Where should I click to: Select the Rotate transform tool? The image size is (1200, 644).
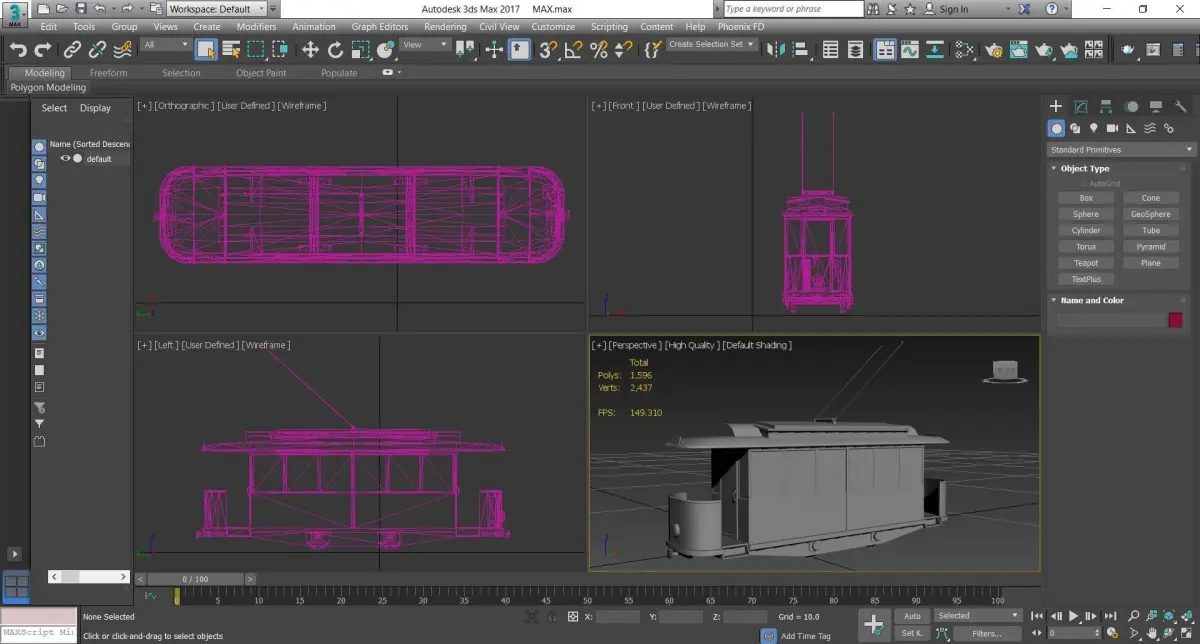335,49
